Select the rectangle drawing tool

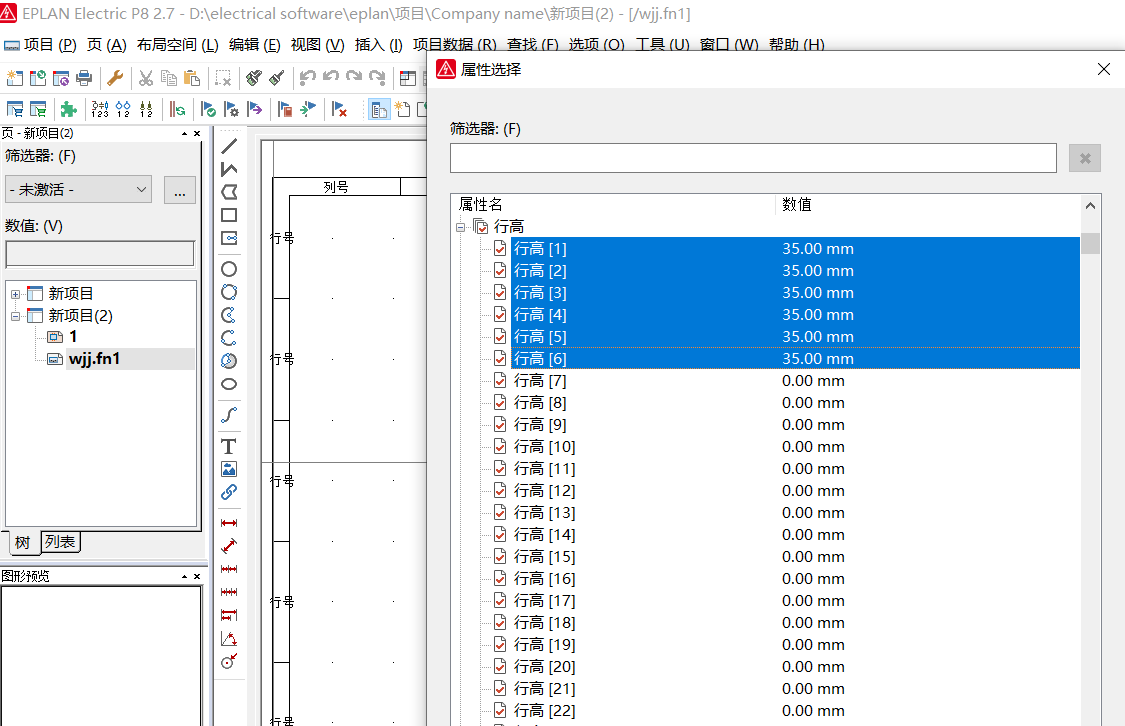tap(229, 215)
